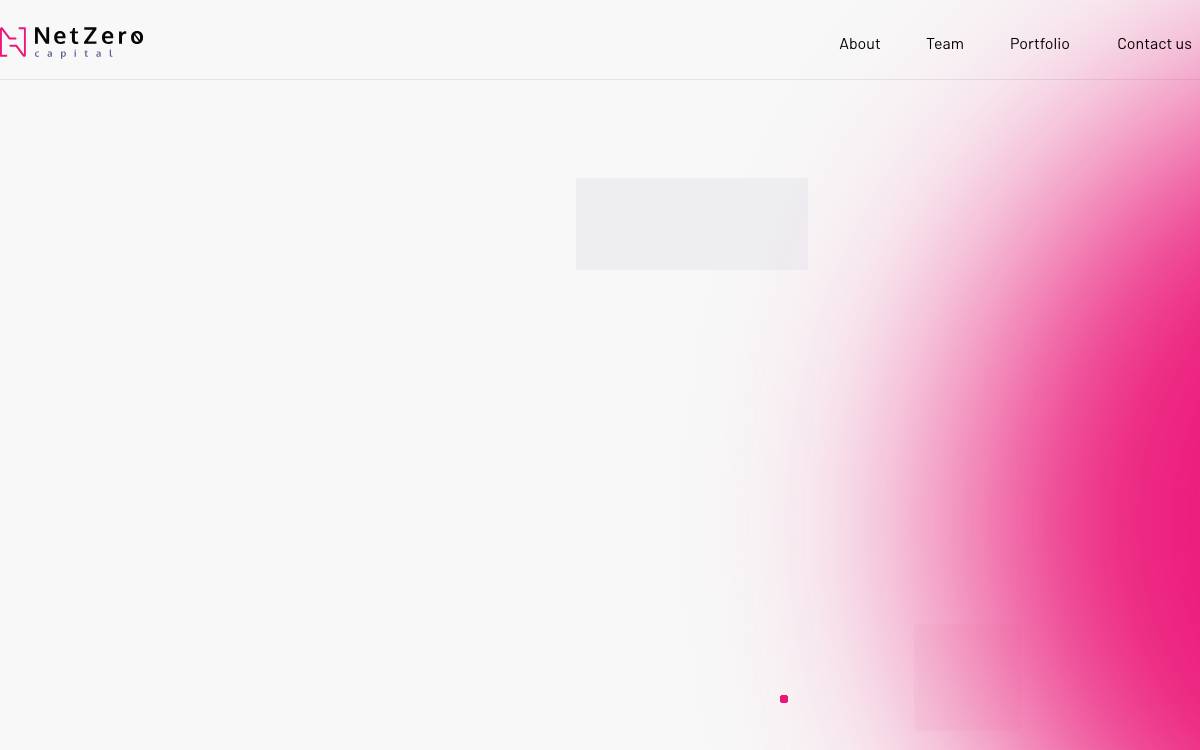Select the Contact us link
The width and height of the screenshot is (1200, 750).
pos(1154,44)
